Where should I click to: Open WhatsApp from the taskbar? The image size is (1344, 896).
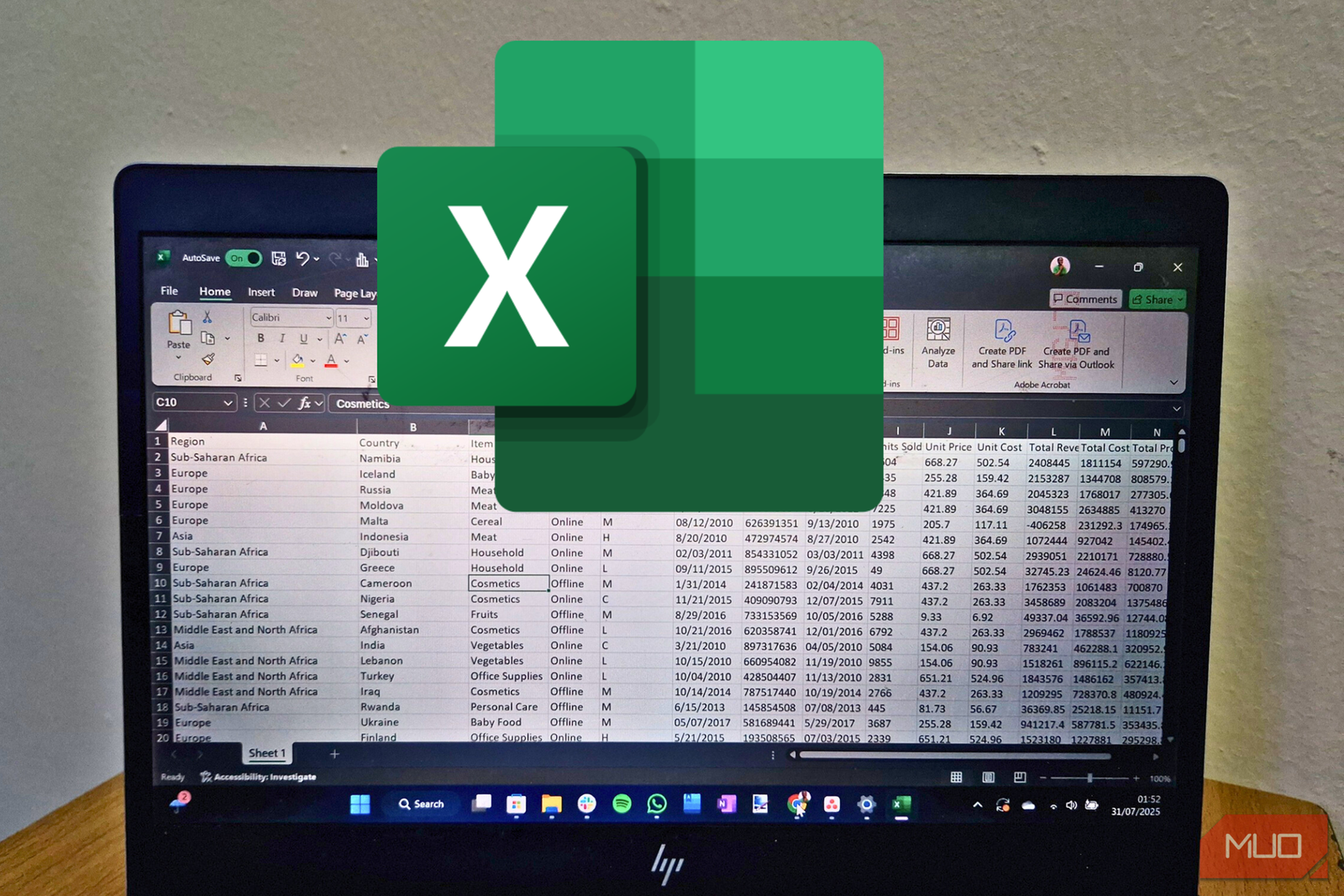coord(657,804)
